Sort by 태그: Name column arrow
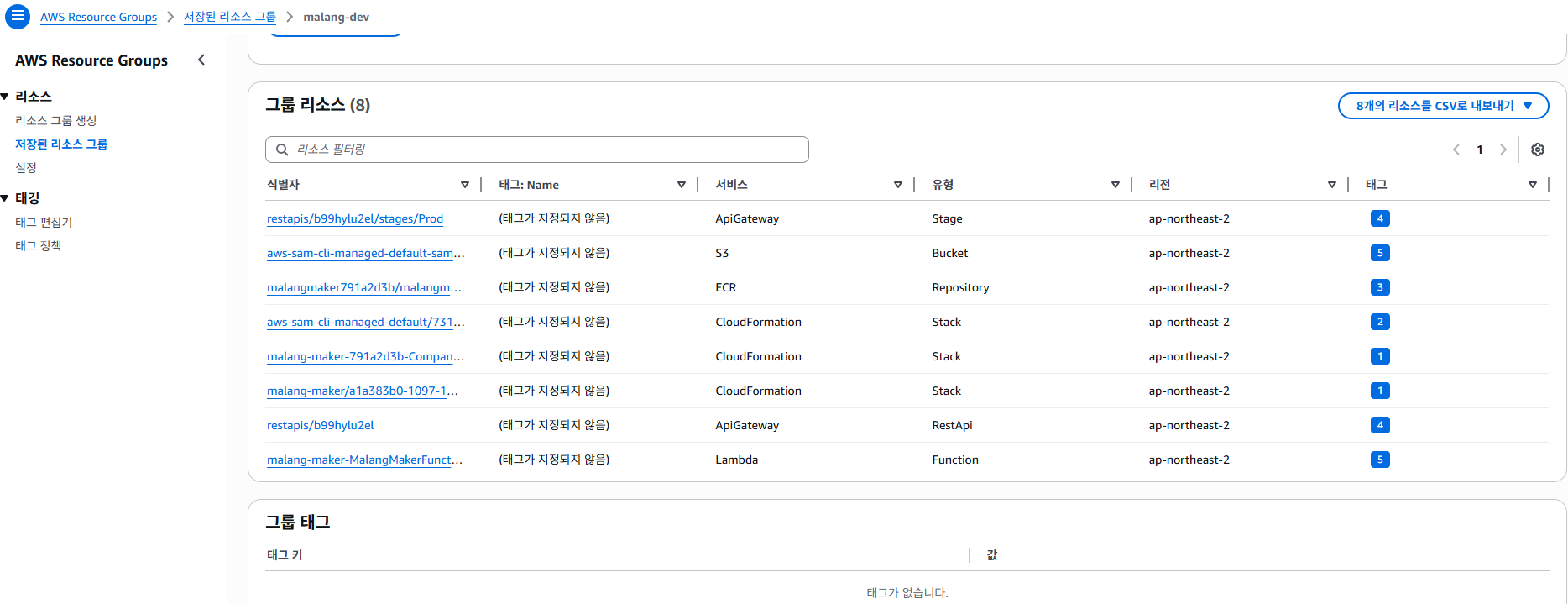 pos(682,185)
